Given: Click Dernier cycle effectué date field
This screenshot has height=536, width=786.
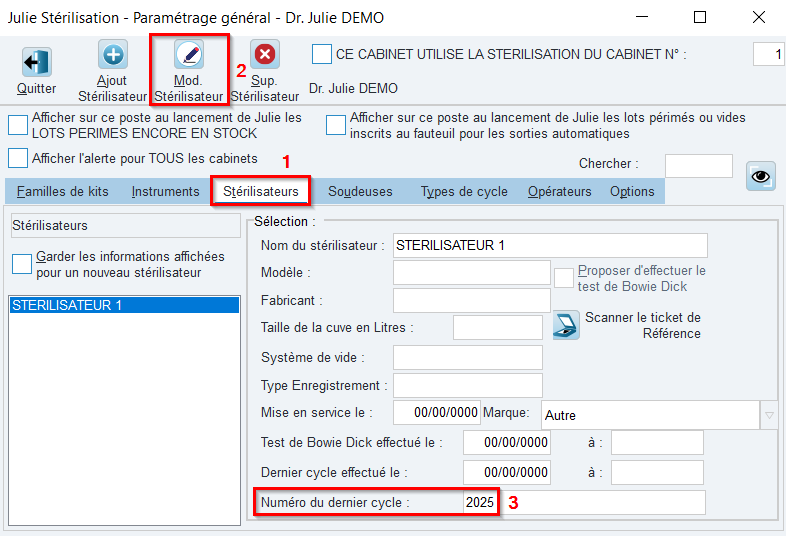Looking at the screenshot, I should (x=507, y=472).
